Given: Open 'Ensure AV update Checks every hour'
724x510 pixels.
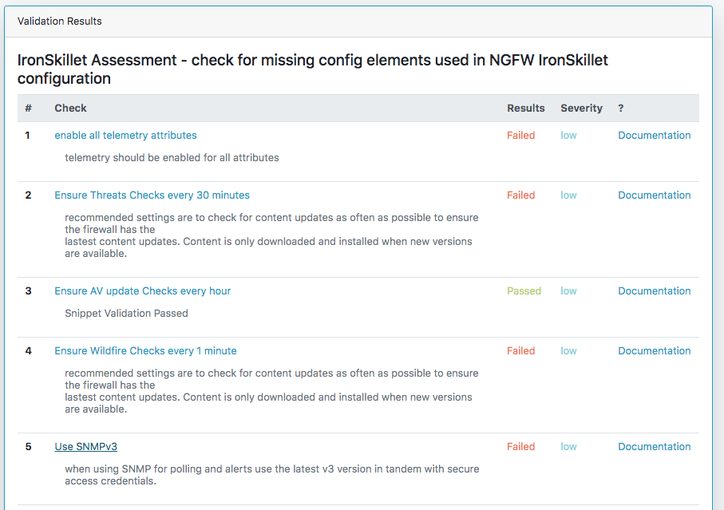Looking at the screenshot, I should [142, 291].
